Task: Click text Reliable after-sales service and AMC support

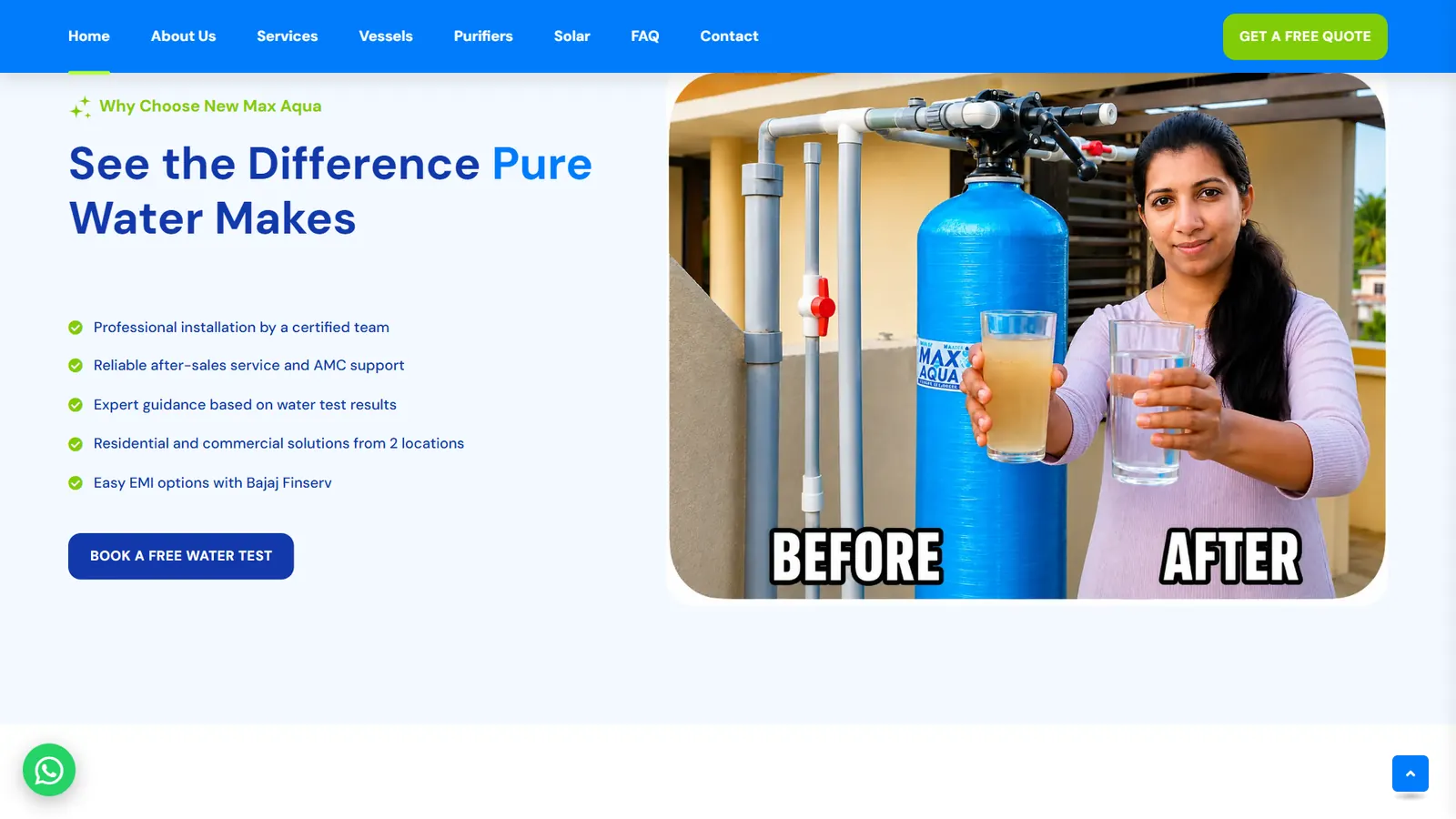Action: point(248,366)
